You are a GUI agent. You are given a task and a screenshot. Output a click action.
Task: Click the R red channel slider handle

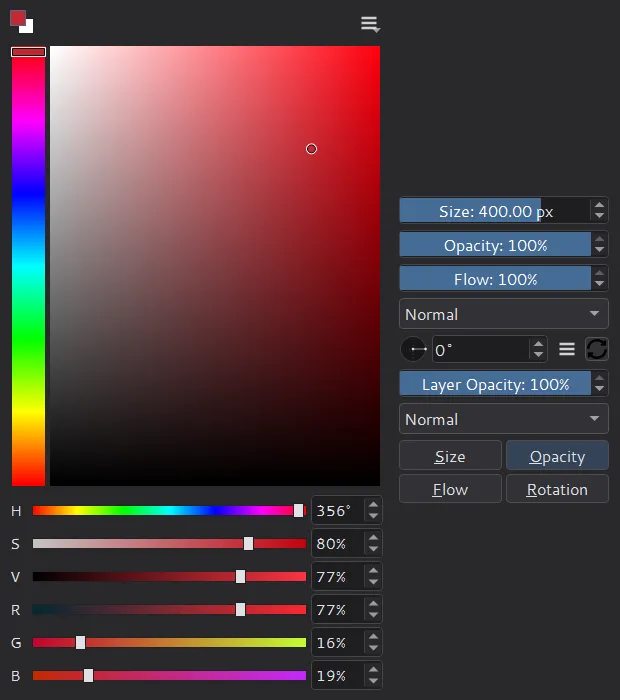(x=240, y=609)
